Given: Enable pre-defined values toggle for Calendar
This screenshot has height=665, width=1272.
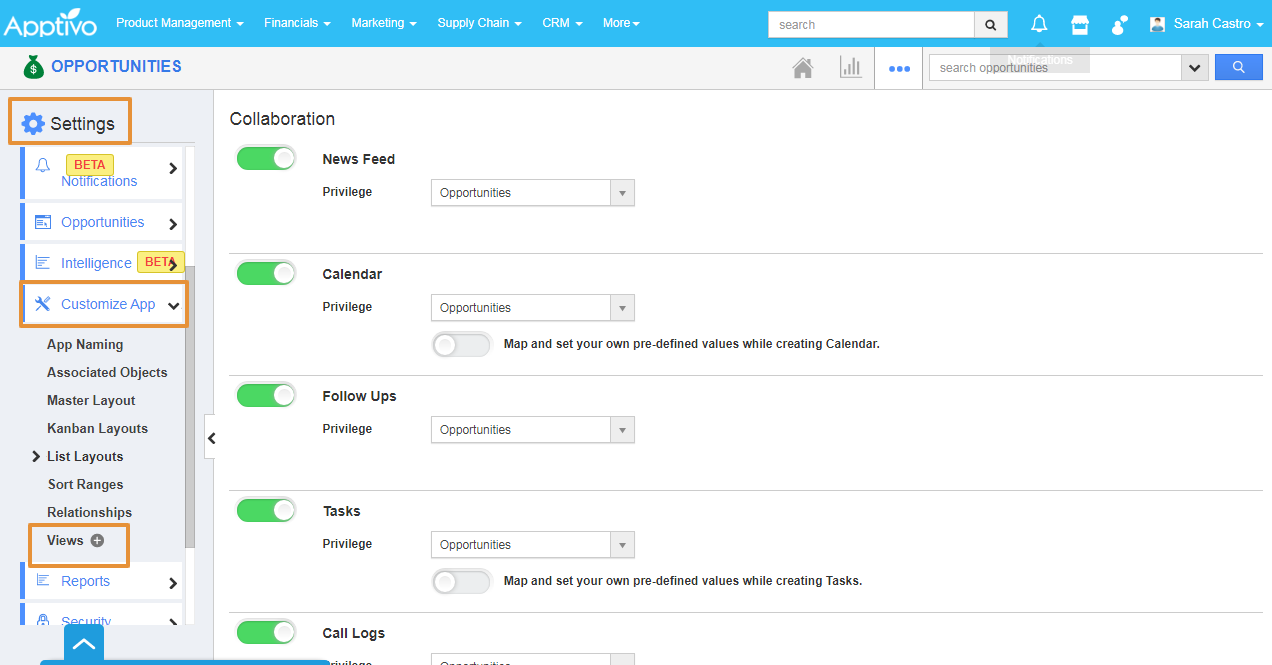Looking at the screenshot, I should coord(461,344).
